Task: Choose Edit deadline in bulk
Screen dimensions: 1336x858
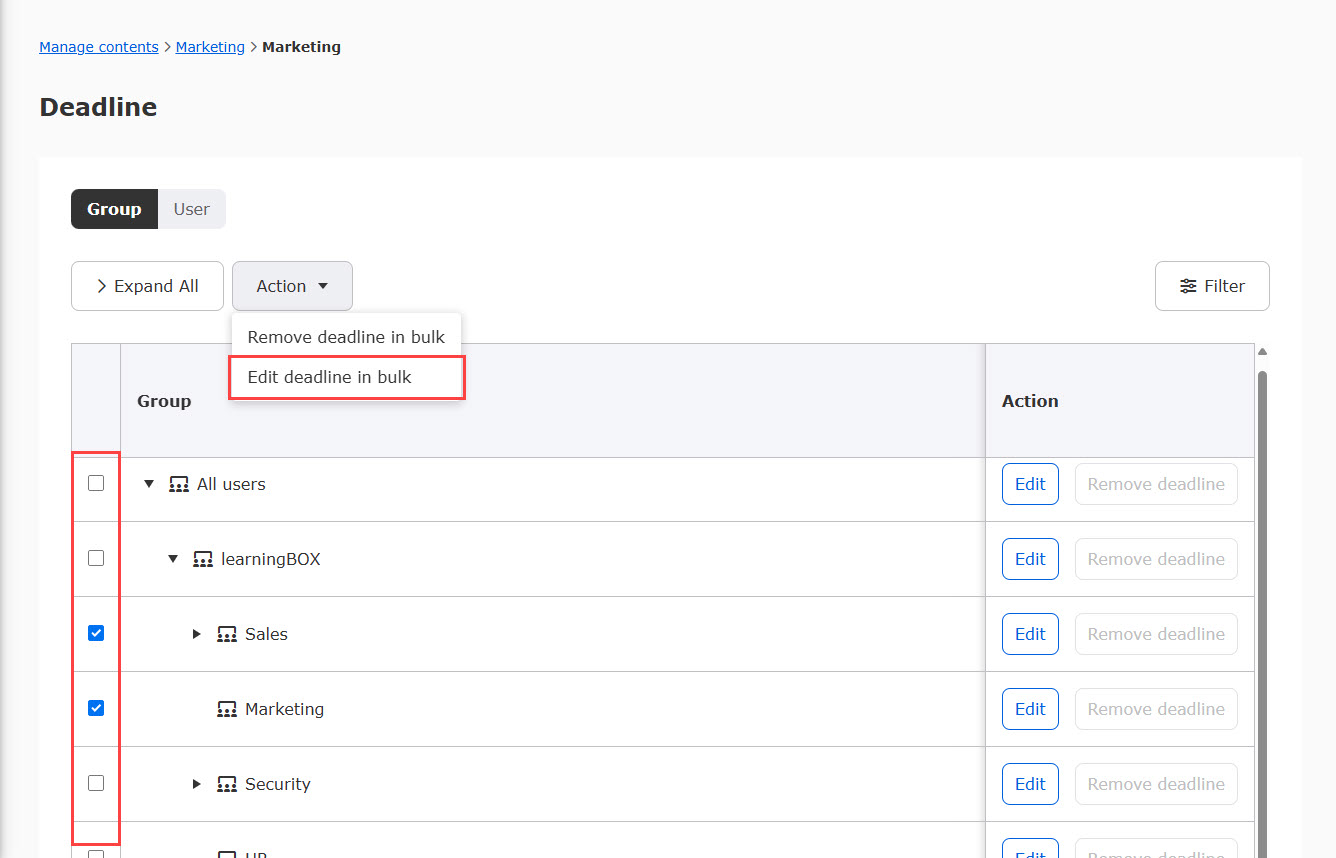Action: 330,377
